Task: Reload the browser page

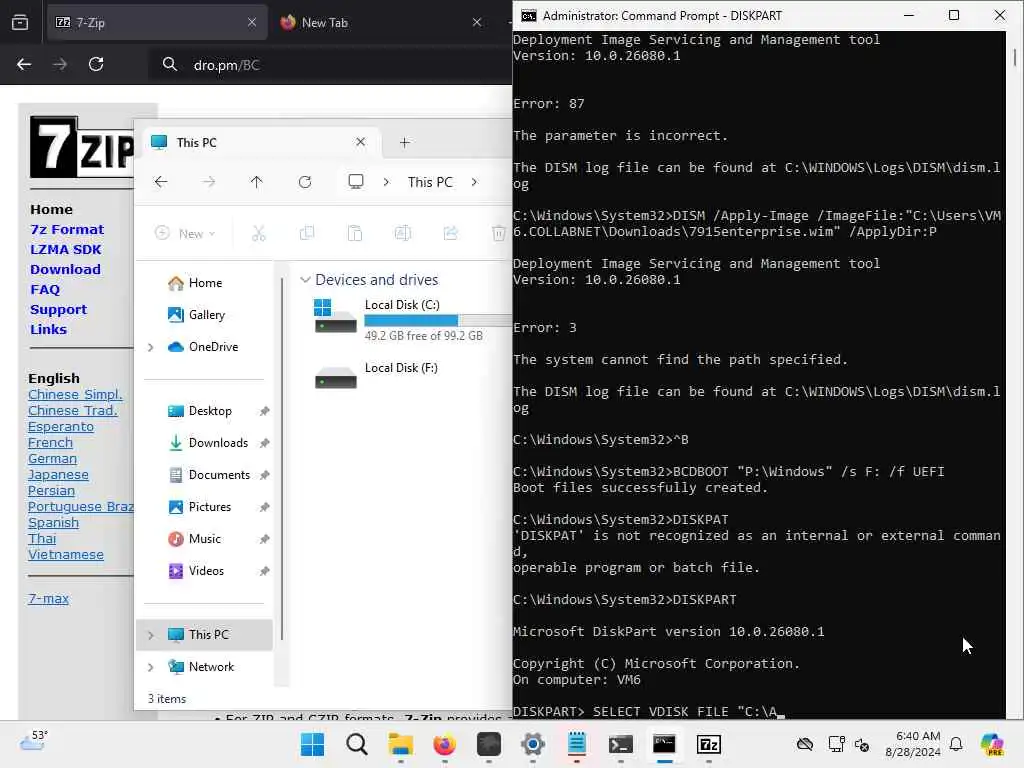Action: (96, 64)
